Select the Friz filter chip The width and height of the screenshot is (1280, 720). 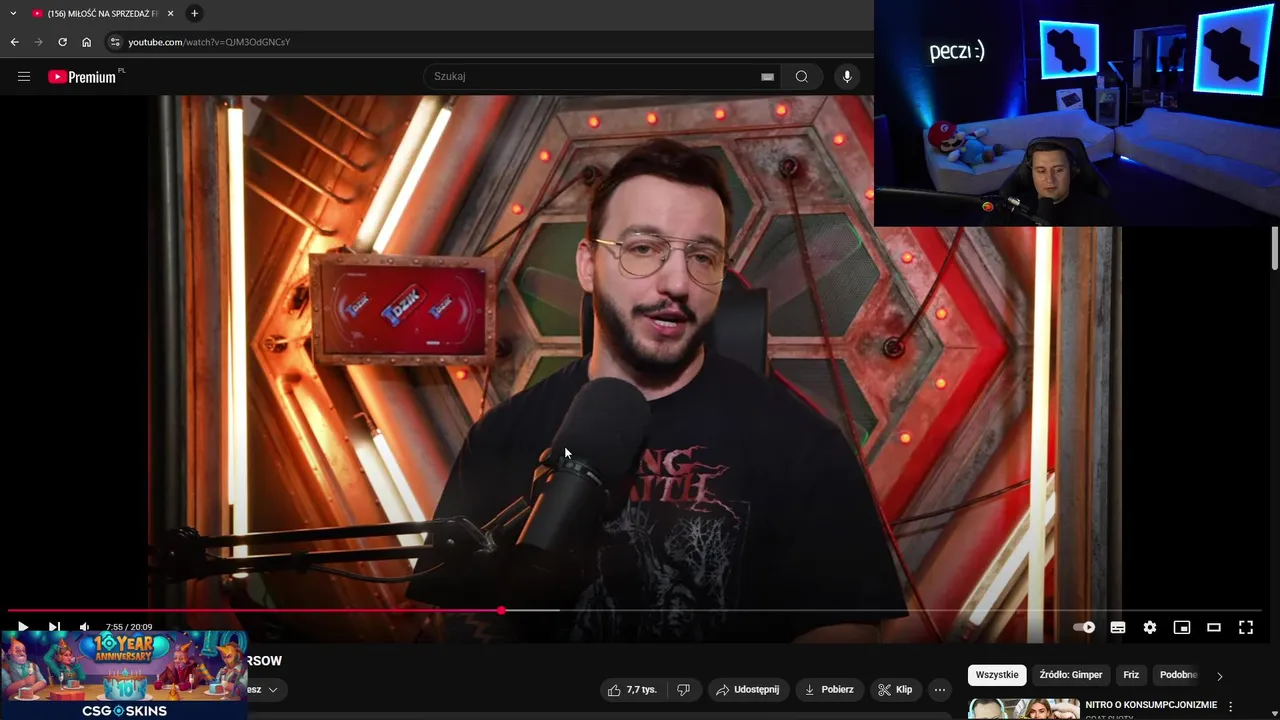[x=1131, y=675]
